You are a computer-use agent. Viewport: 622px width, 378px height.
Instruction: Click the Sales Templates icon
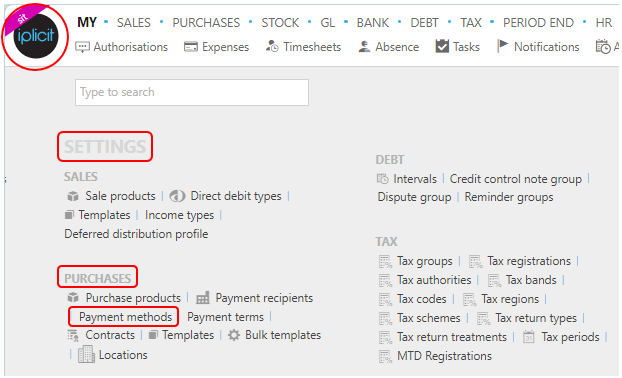click(69, 215)
